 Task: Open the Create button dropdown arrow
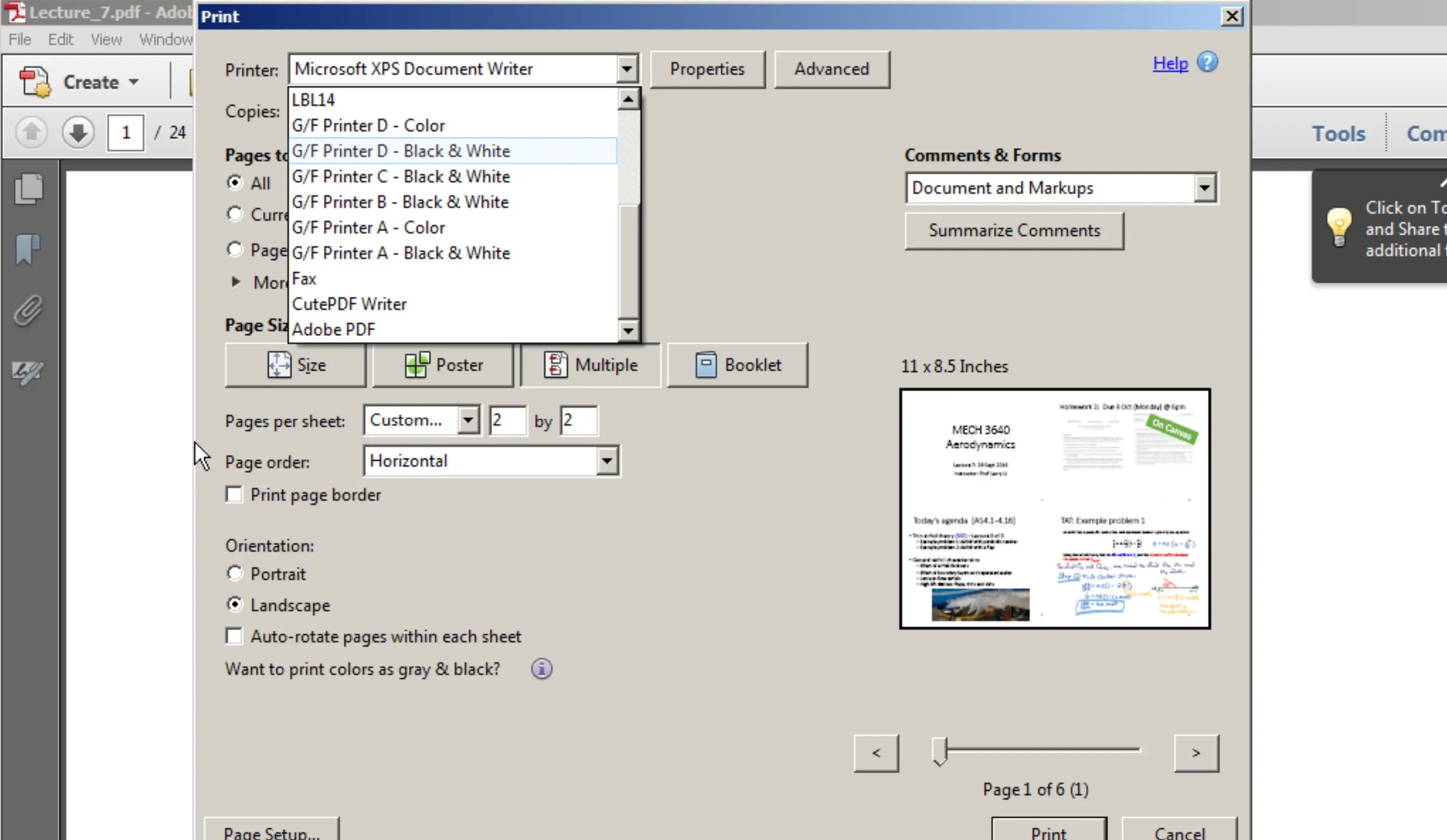[x=134, y=82]
